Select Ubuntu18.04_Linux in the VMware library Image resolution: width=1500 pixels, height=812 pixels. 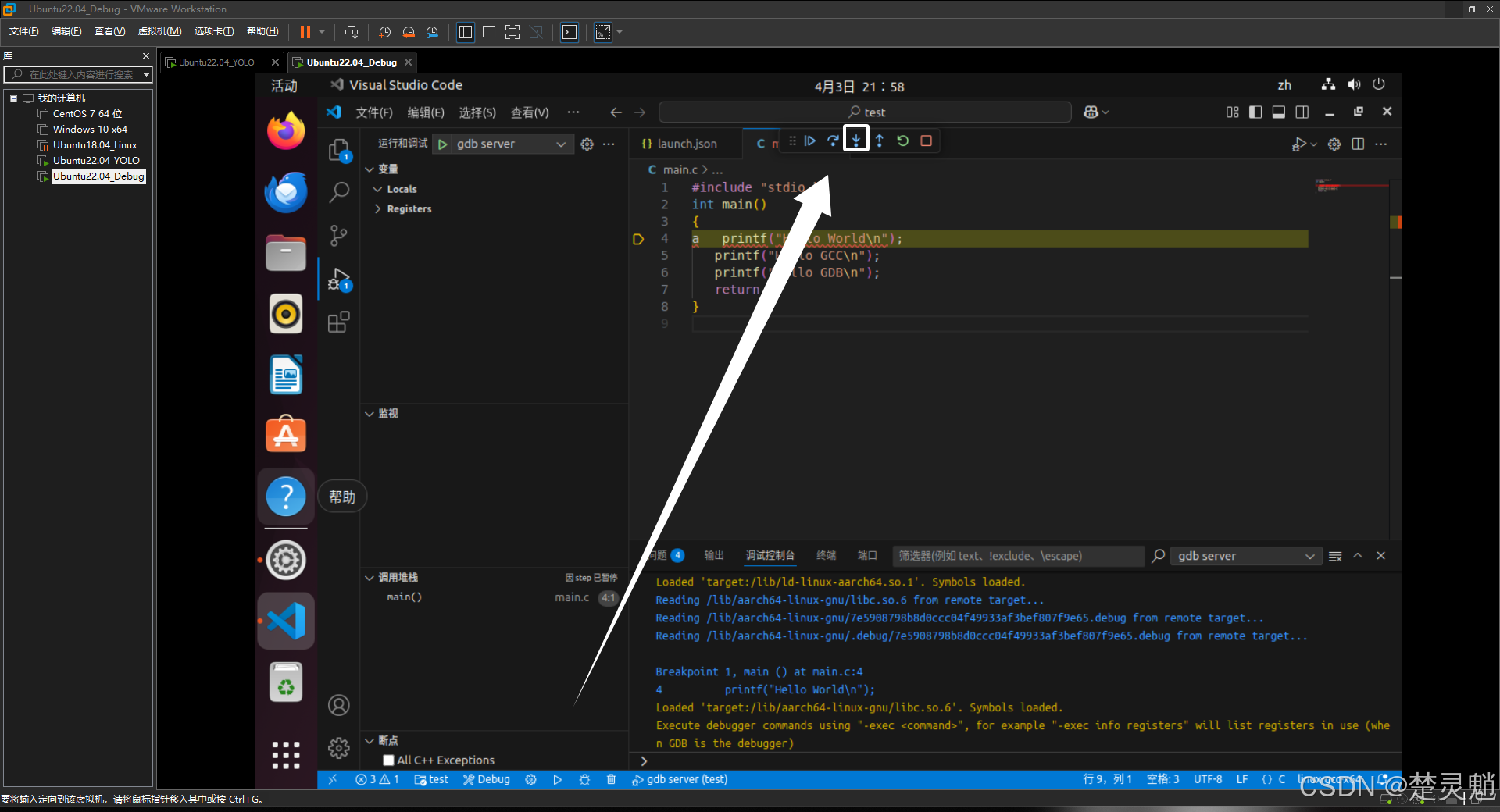tap(95, 145)
